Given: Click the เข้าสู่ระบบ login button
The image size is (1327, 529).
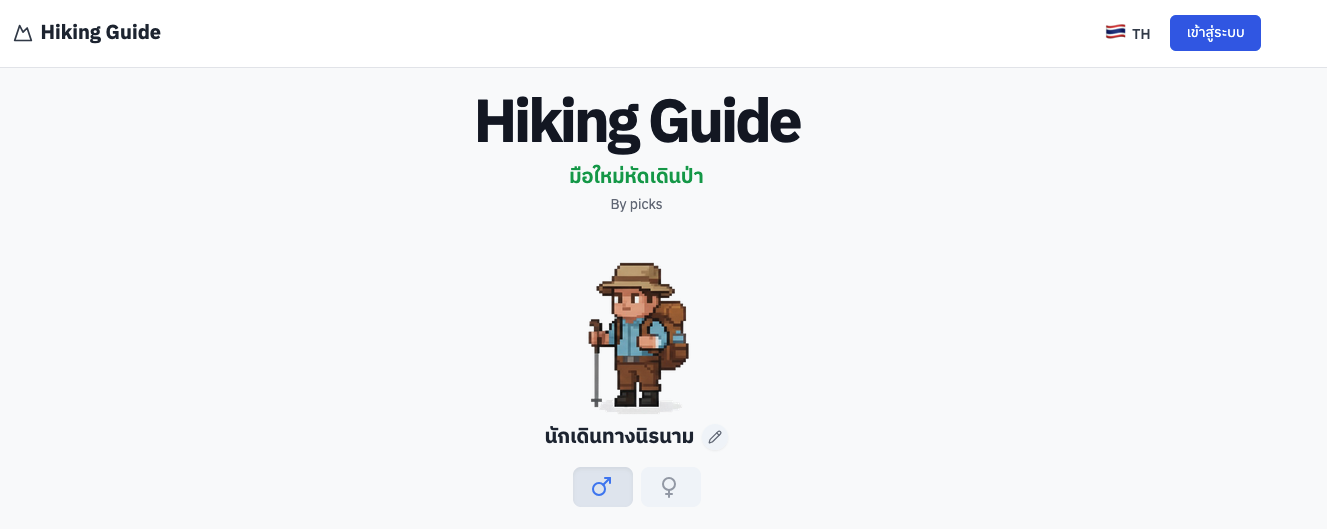Looking at the screenshot, I should (x=1215, y=33).
